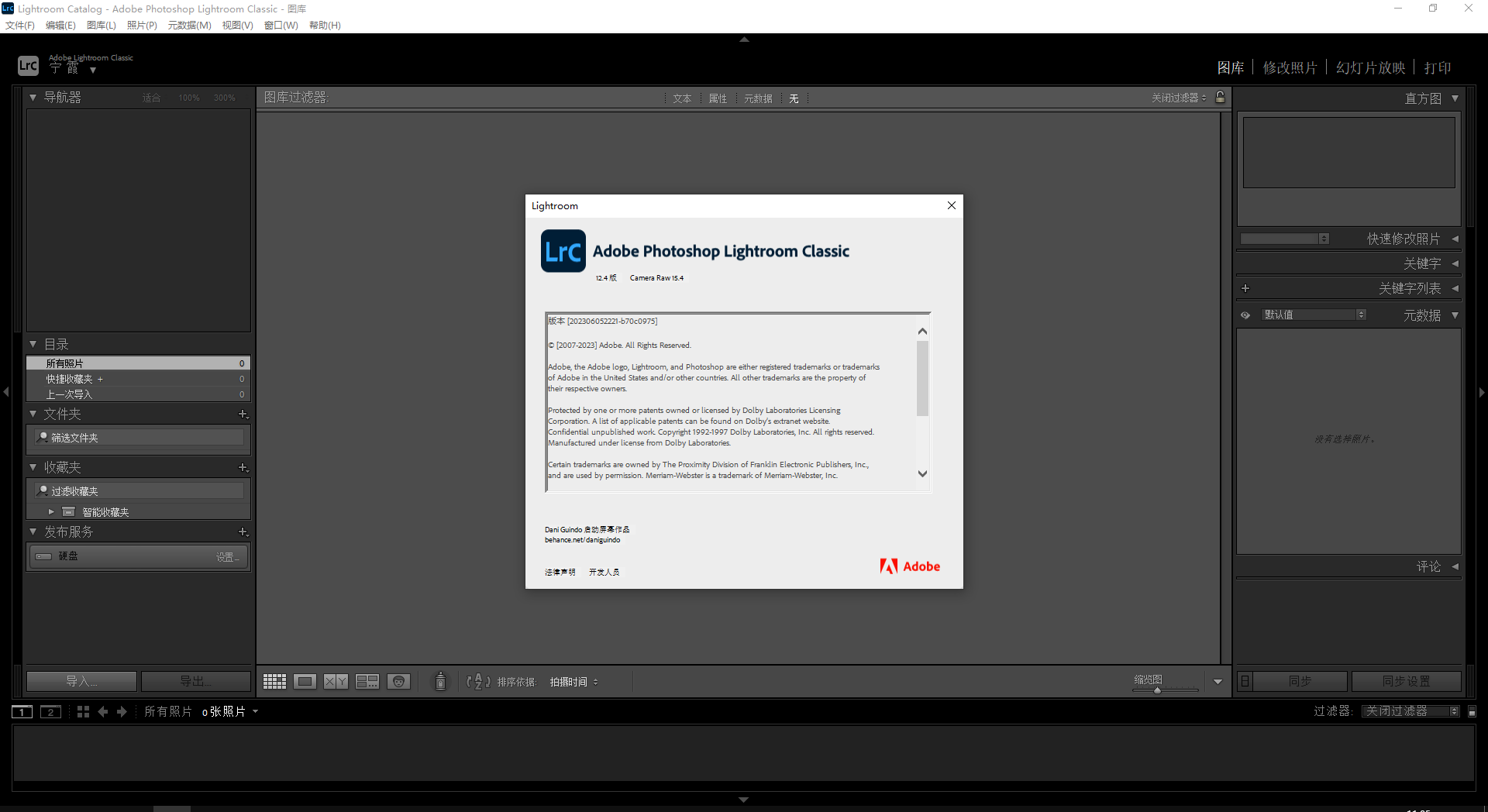Open 开发人员 link in About dialog

pyautogui.click(x=604, y=573)
